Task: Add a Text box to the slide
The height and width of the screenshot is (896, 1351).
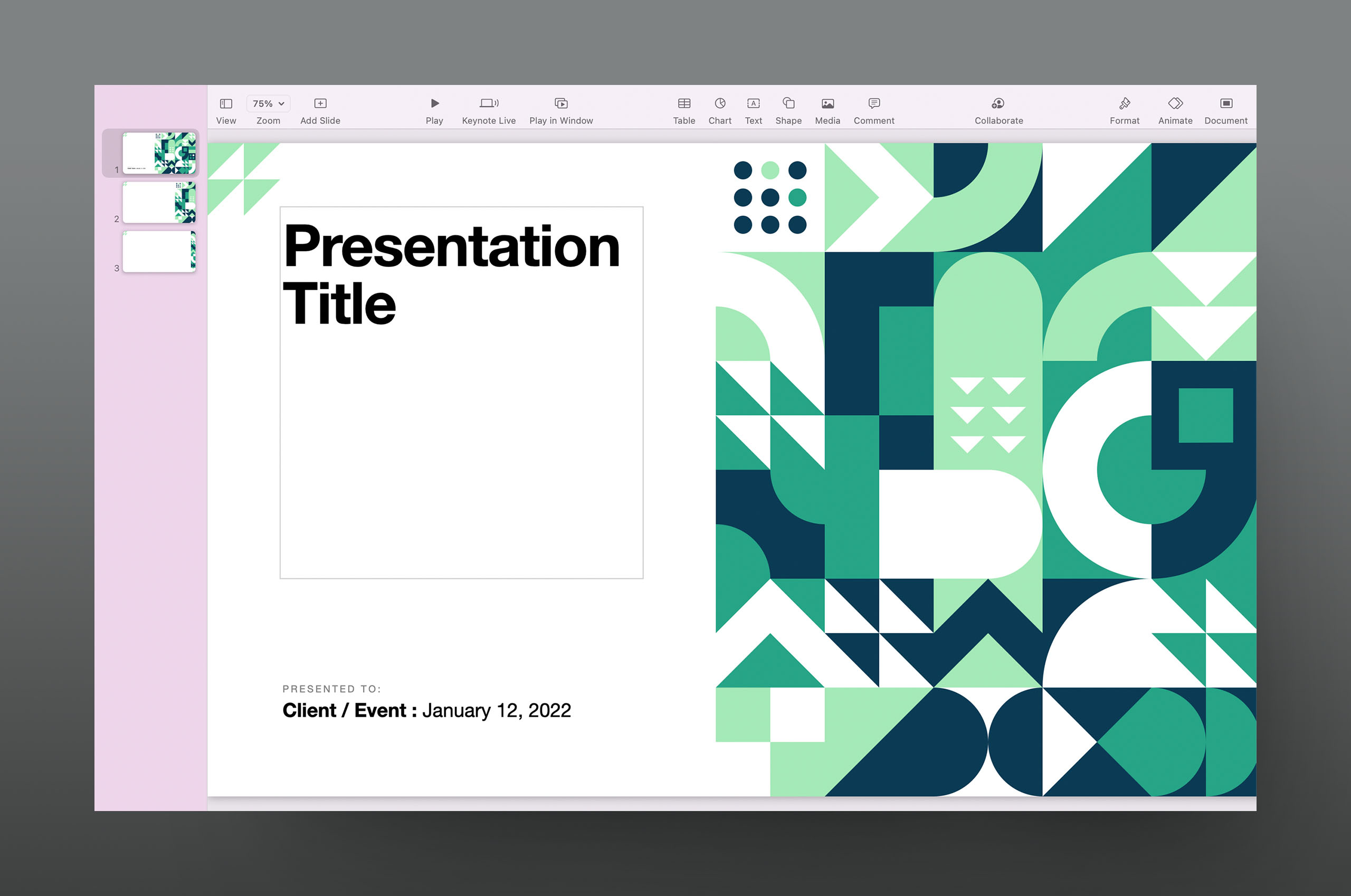Action: [753, 103]
